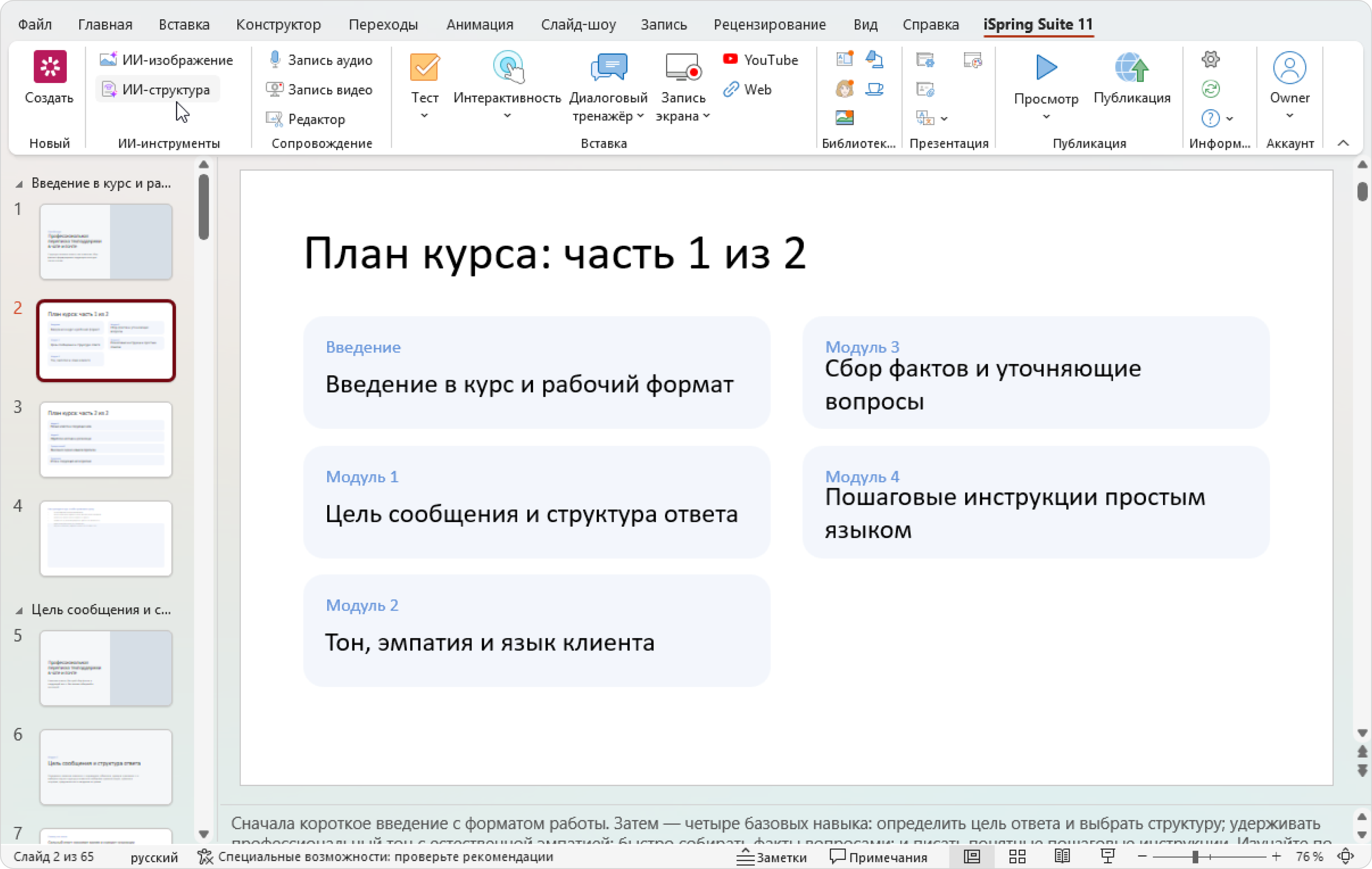Switch to the Вставка tab
Viewport: 1372px width, 869px height.
[x=184, y=24]
